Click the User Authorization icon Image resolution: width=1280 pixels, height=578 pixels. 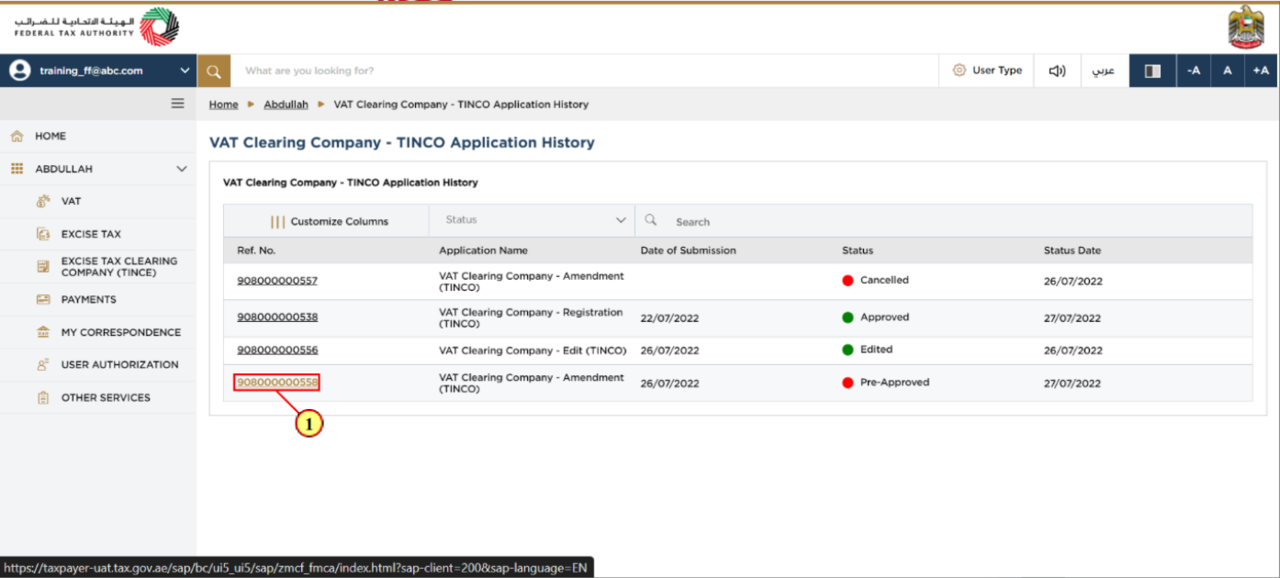pyautogui.click(x=43, y=365)
